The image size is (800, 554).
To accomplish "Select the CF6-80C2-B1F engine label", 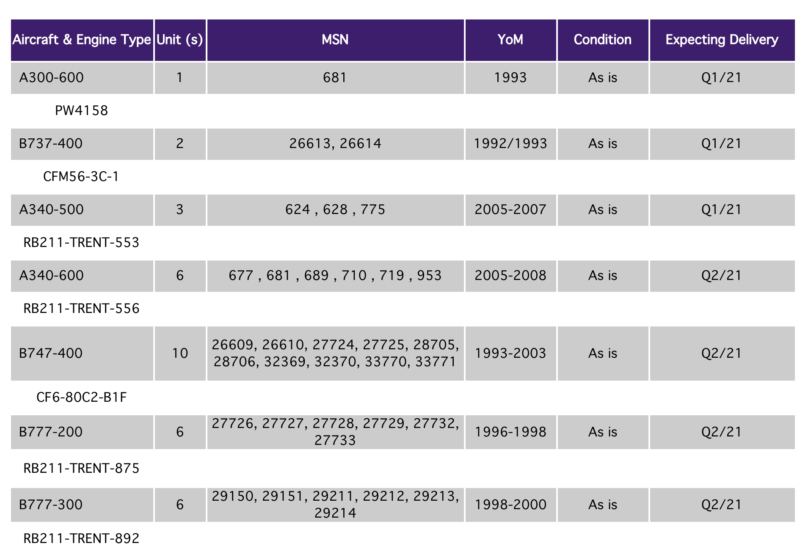I will coord(82,397).
